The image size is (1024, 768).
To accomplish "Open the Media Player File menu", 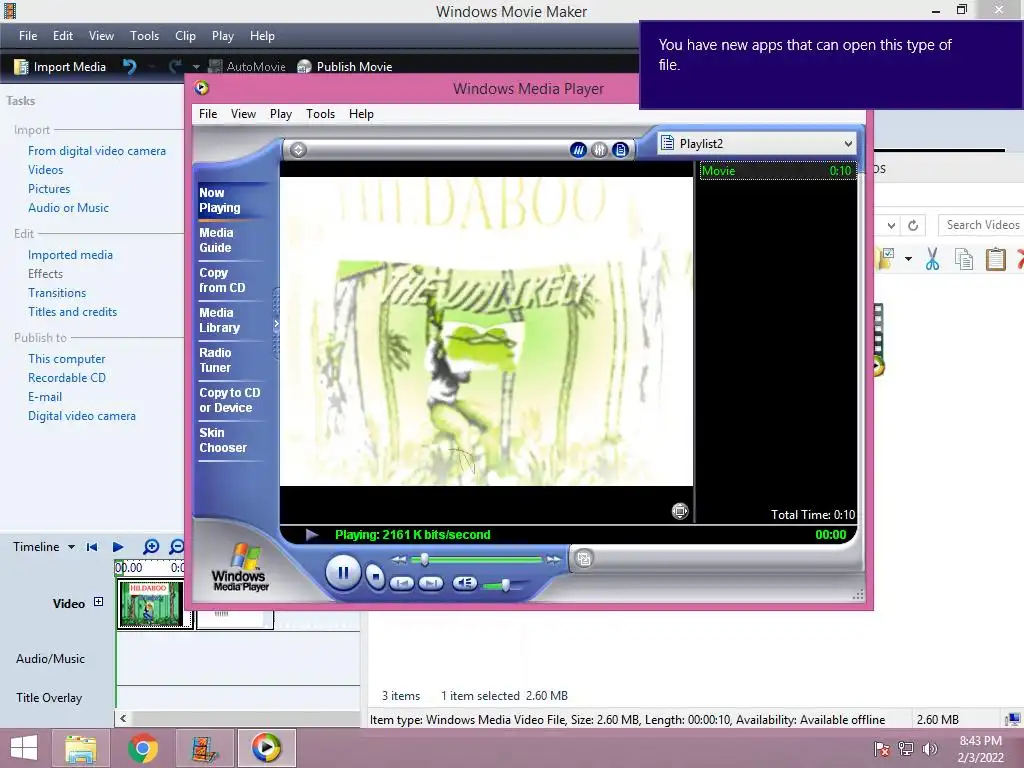I will coord(208,114).
